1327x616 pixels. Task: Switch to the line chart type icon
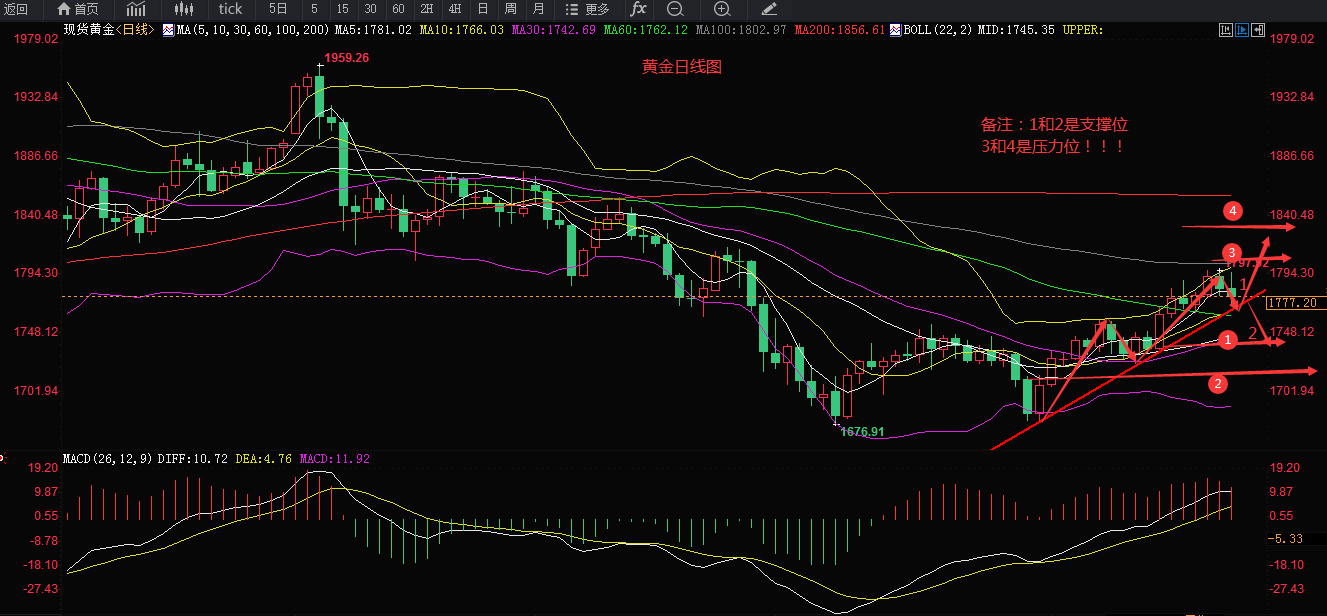tap(136, 9)
